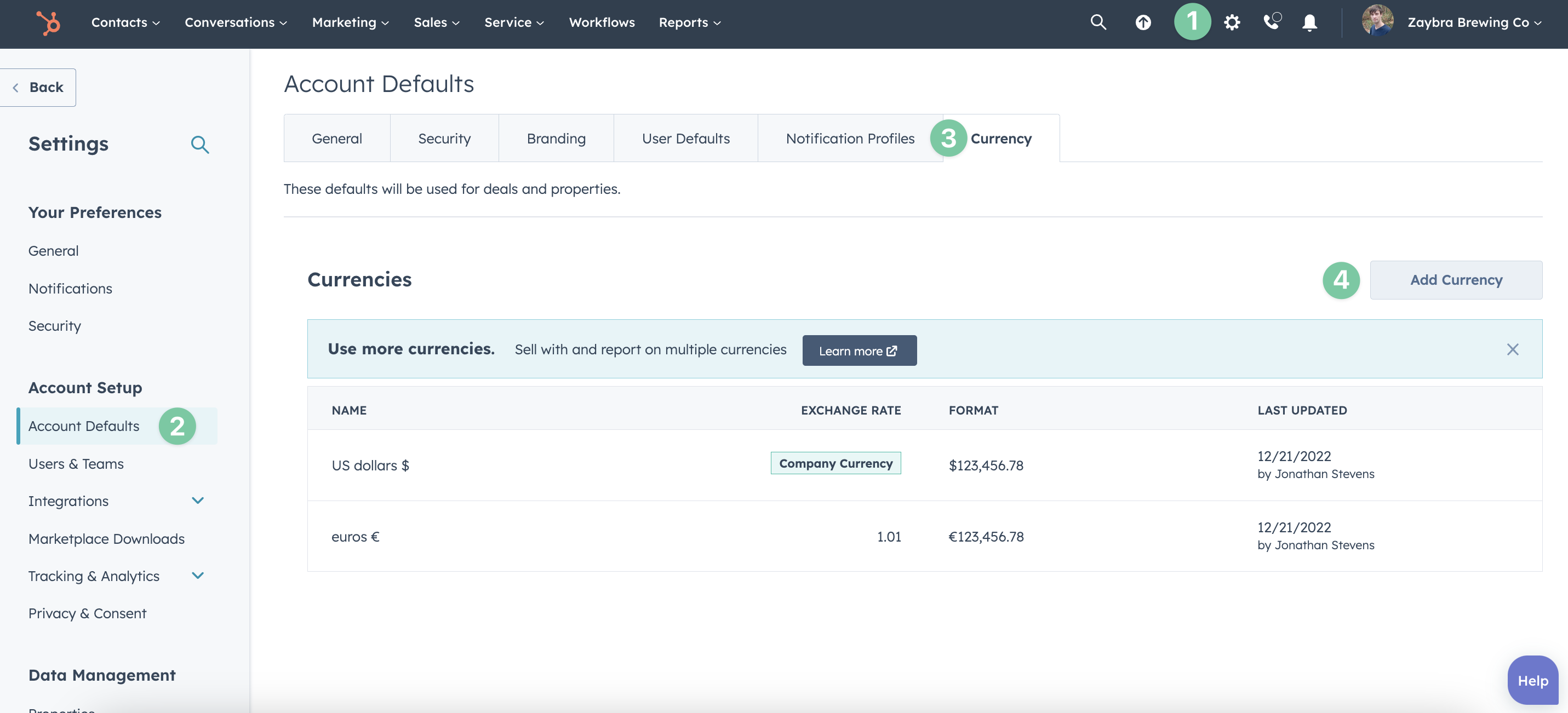Open the settings gear icon
Screen dimensions: 1568x713
tap(1232, 22)
